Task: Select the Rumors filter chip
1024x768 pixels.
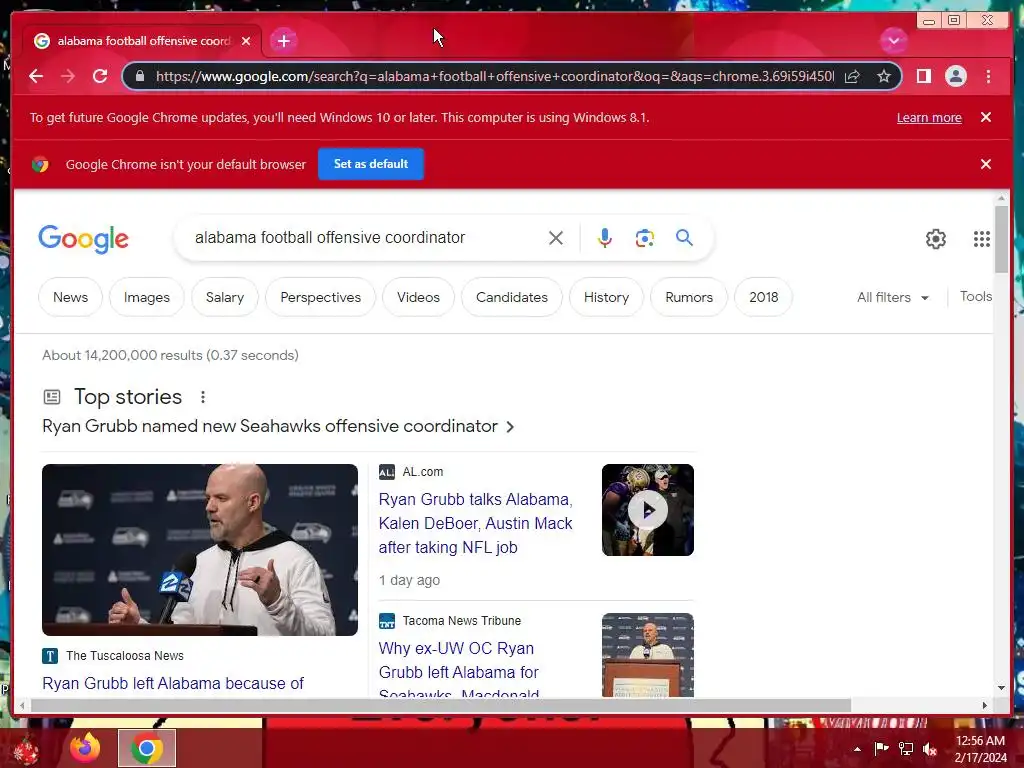Action: pos(688,297)
